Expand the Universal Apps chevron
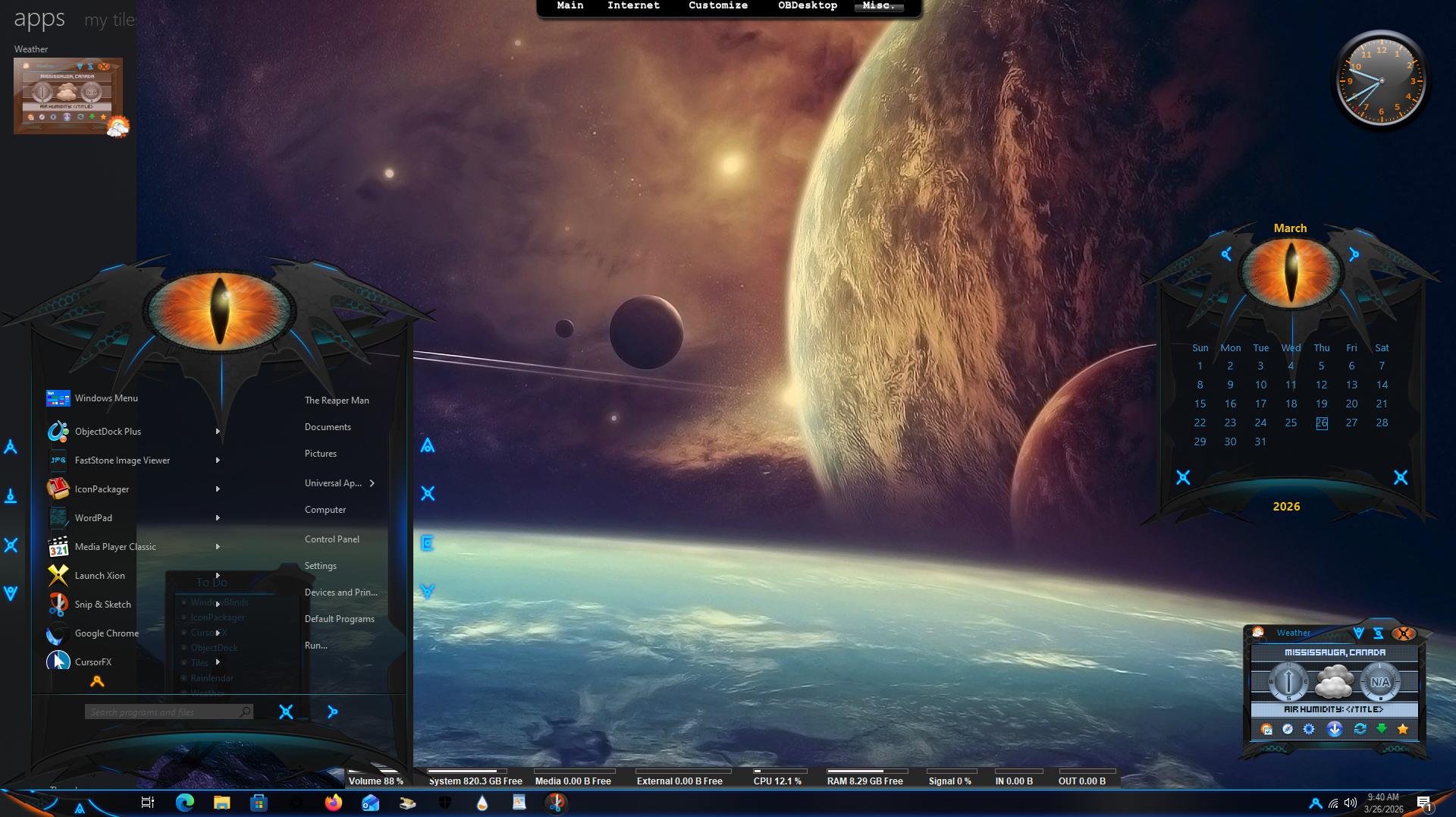This screenshot has height=817, width=1456. point(372,483)
